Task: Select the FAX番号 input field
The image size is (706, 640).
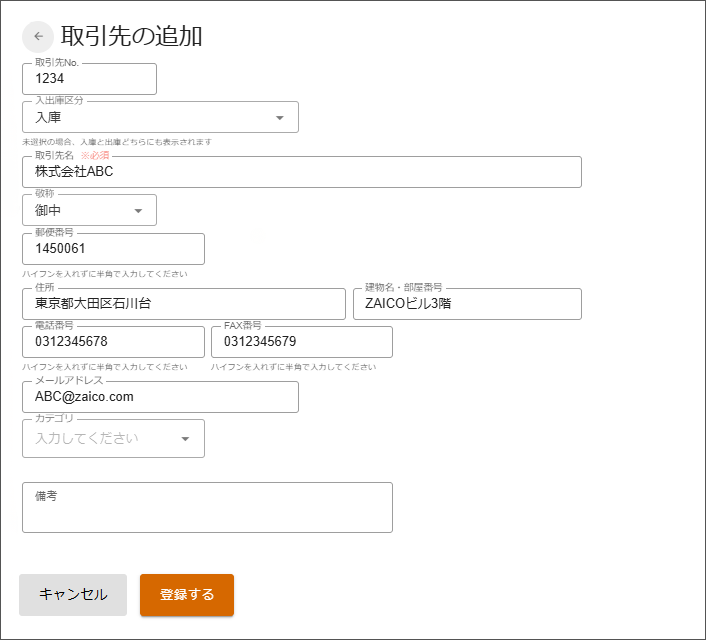Action: tap(302, 342)
